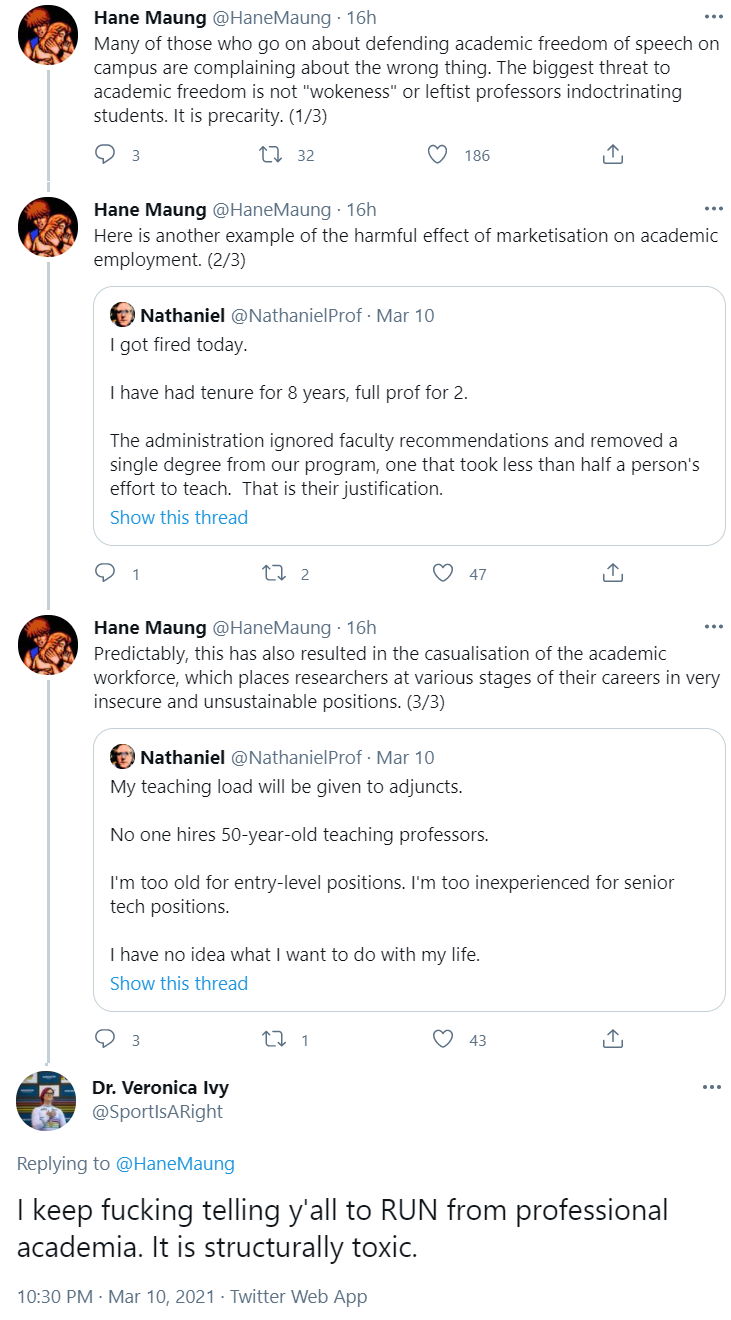731x1320 pixels.
Task: Show this thread under 'I got fired today'
Action: click(x=179, y=517)
